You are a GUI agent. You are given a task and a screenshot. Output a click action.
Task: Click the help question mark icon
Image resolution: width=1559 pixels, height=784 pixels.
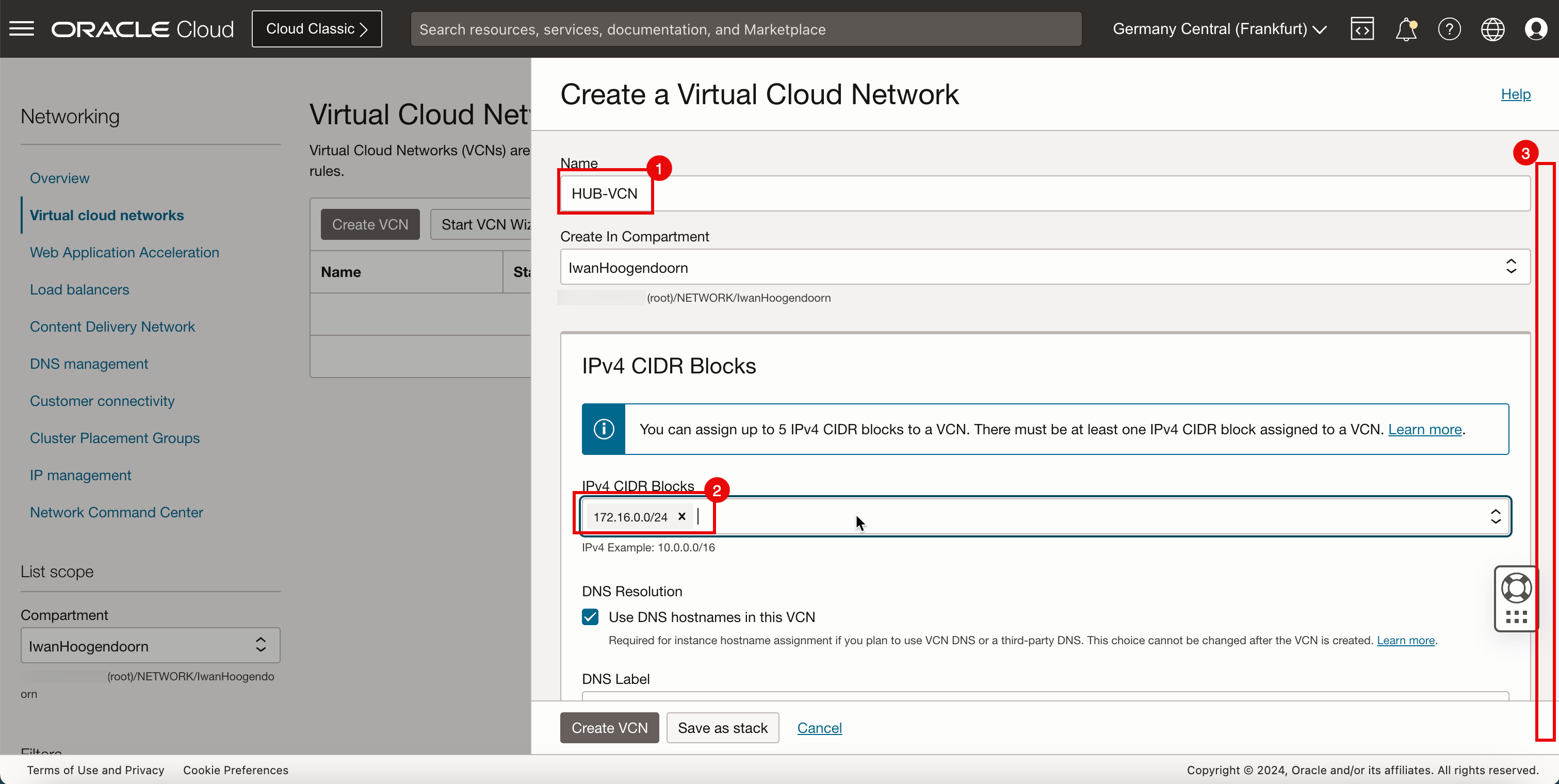click(x=1449, y=29)
